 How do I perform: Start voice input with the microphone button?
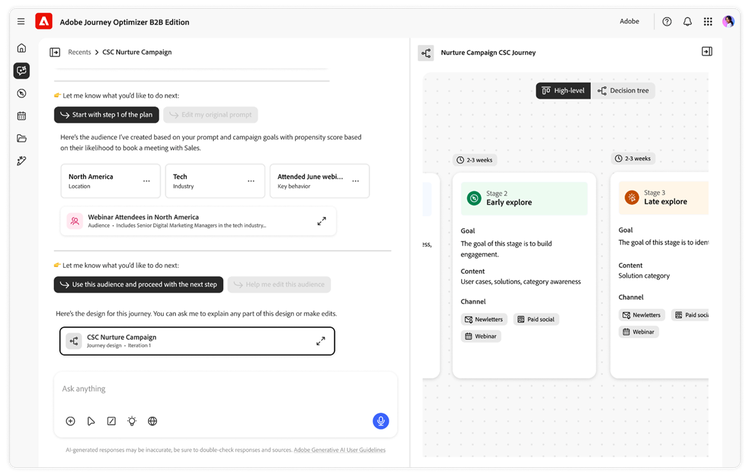coord(381,421)
